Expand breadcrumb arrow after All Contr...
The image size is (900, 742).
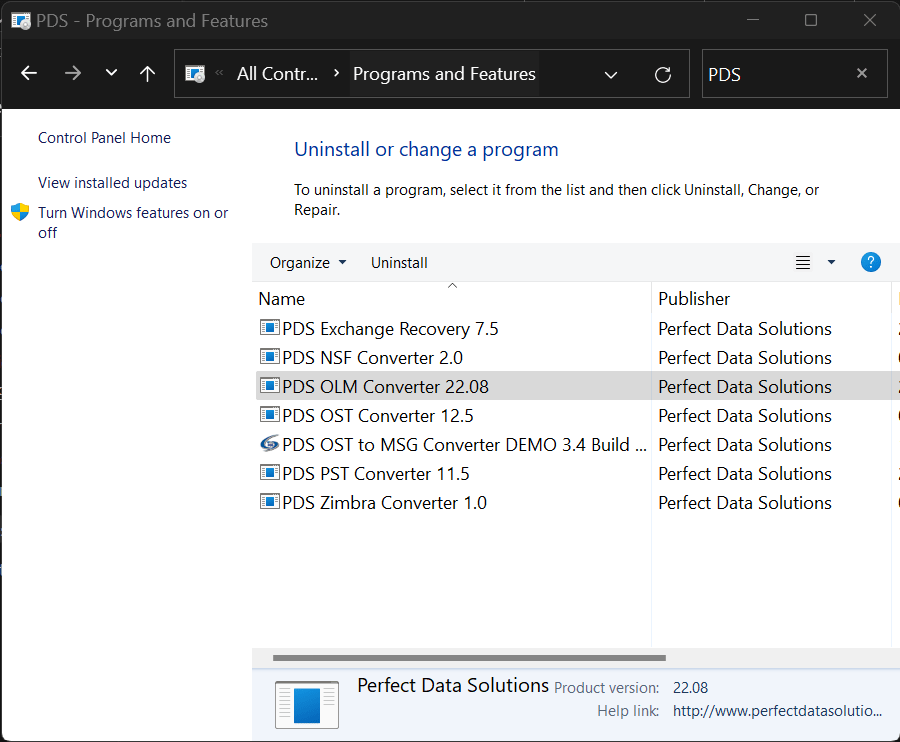click(336, 73)
